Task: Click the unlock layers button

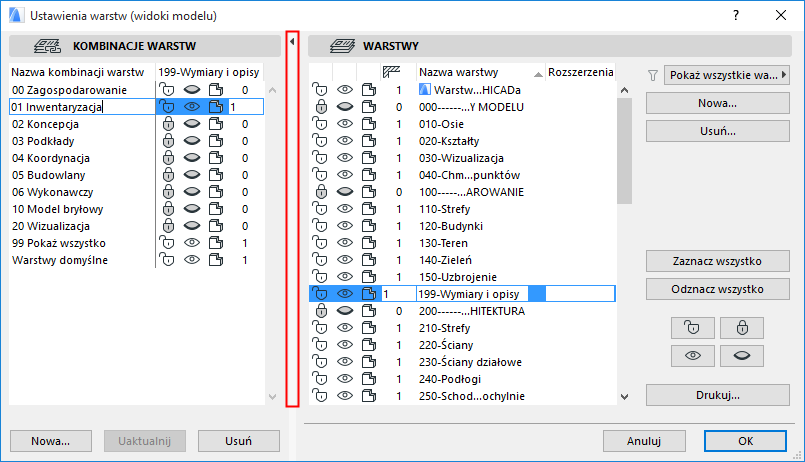Action: (693, 328)
